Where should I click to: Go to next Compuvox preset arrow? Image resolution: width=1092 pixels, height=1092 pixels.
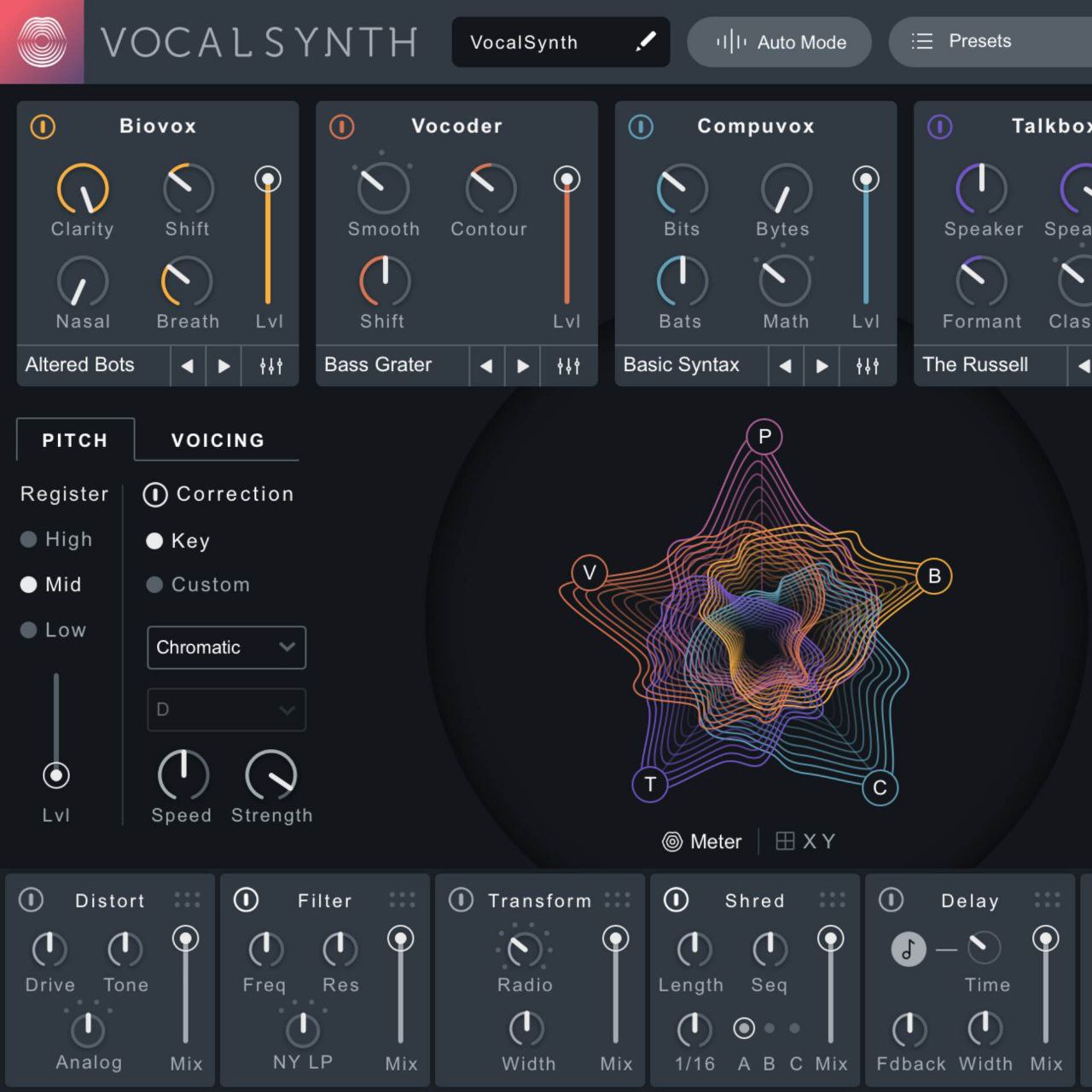pos(822,366)
